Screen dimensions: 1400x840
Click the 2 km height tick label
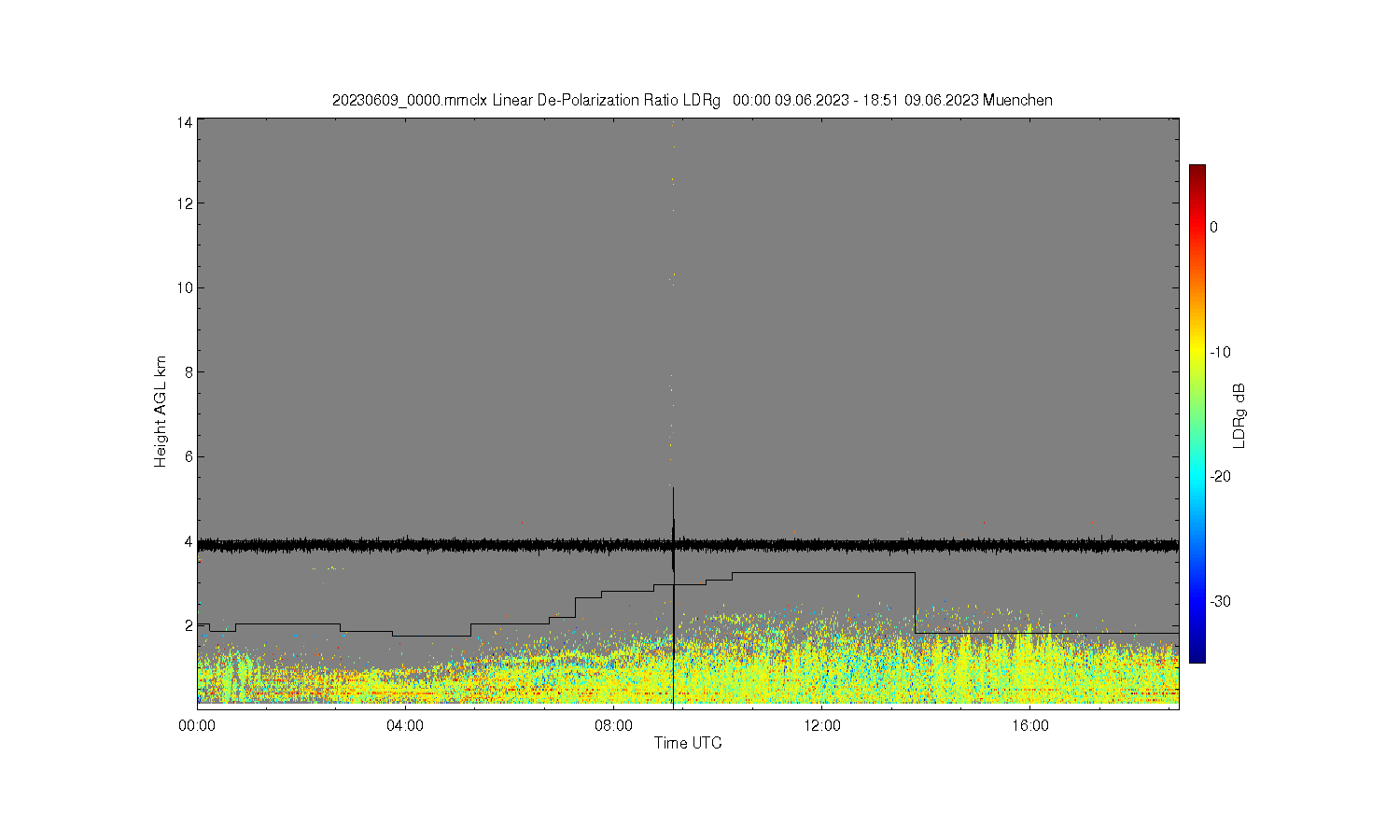tap(189, 625)
